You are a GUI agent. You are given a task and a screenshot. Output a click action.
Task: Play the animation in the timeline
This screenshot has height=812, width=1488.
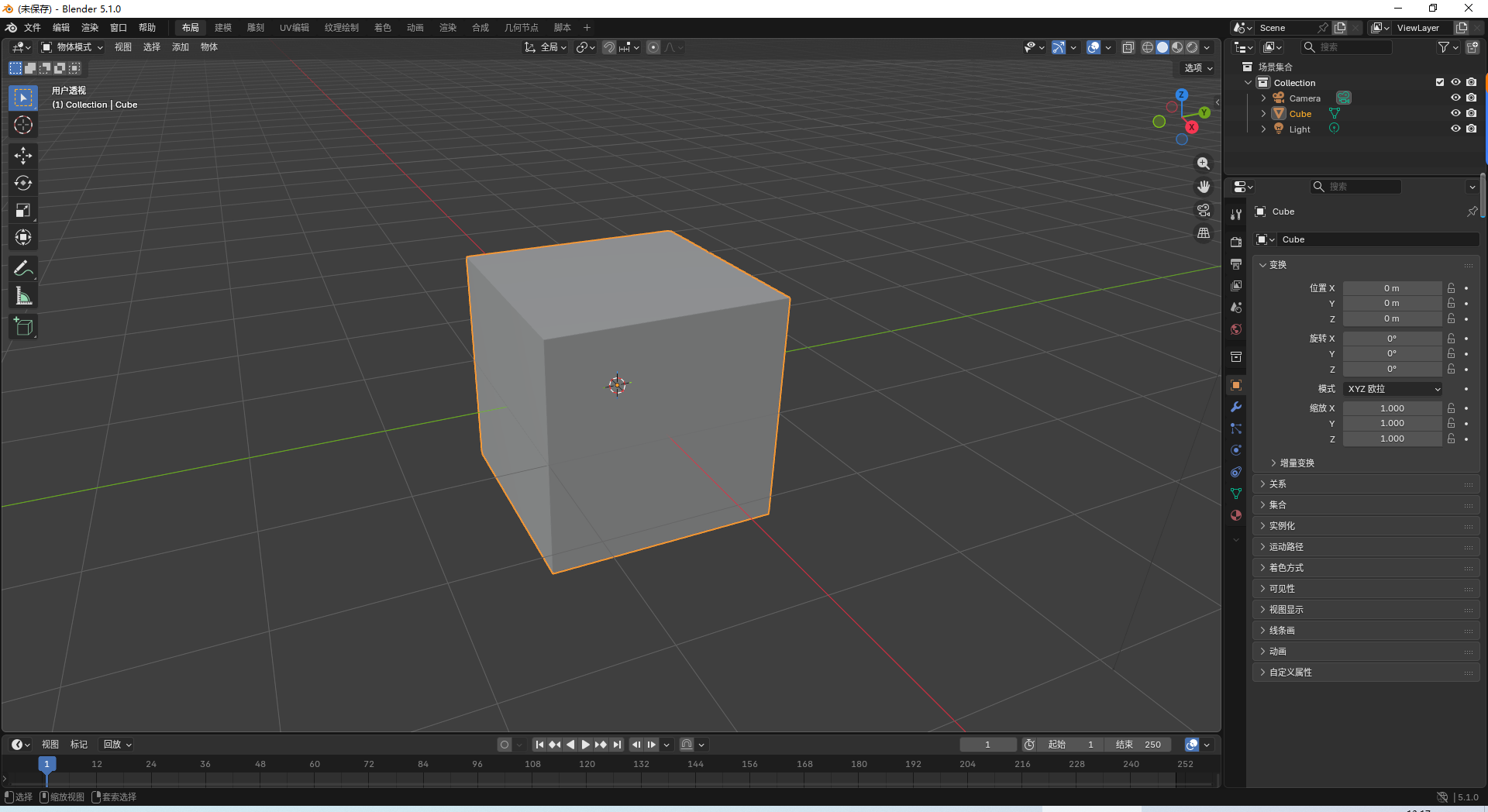pos(586,745)
